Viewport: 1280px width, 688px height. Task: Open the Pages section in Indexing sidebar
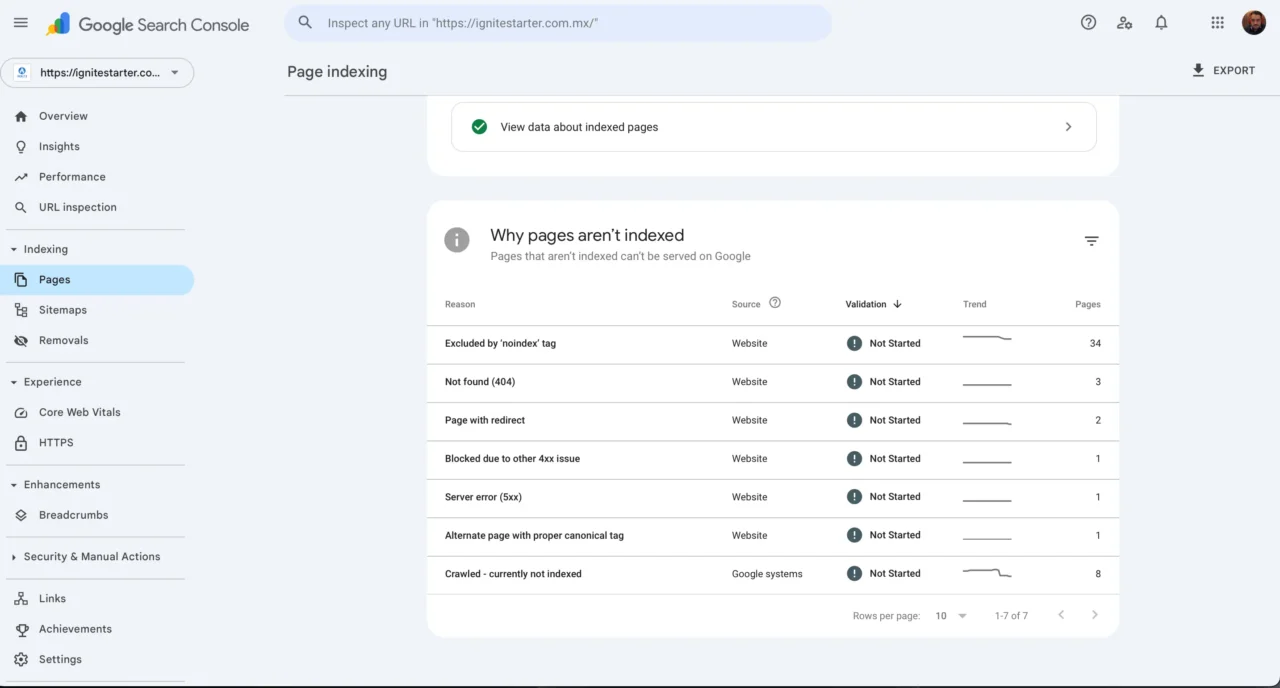(54, 279)
